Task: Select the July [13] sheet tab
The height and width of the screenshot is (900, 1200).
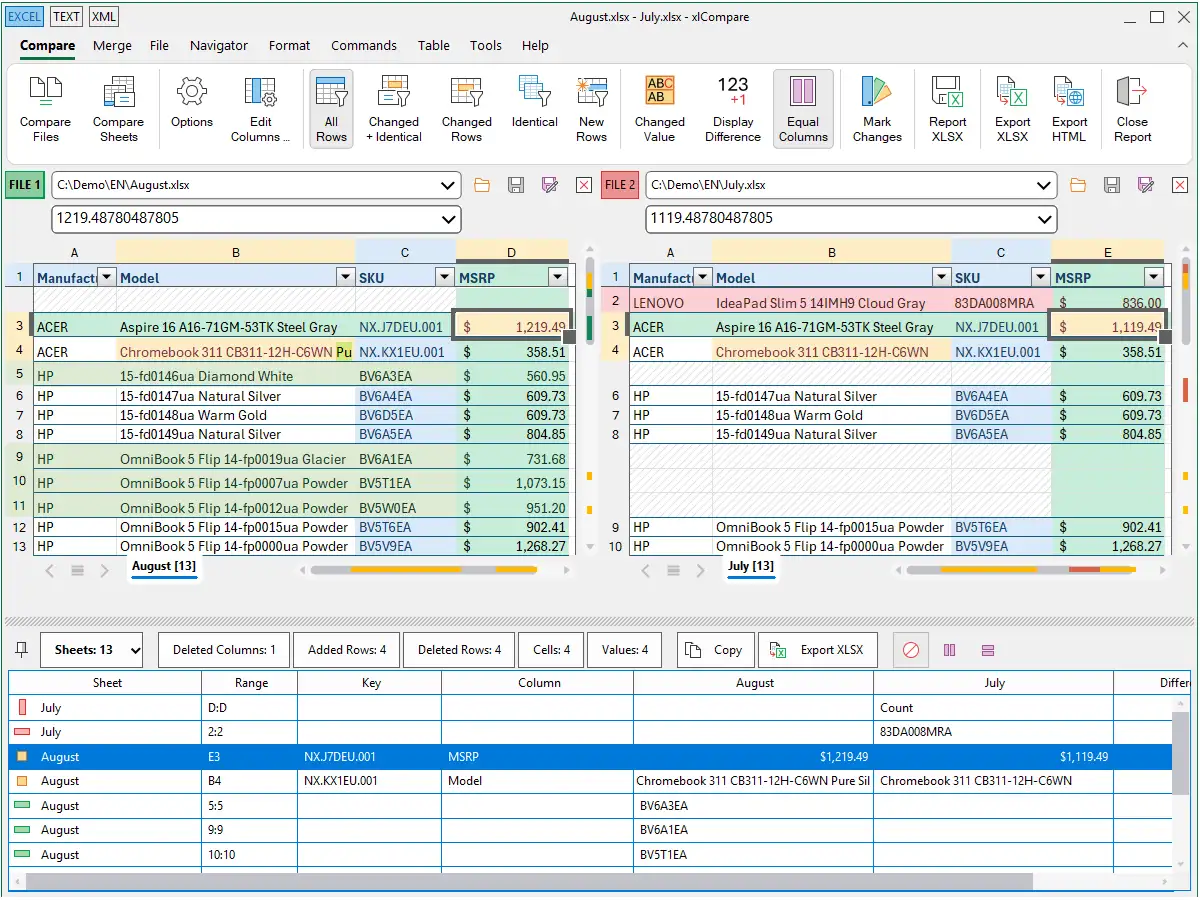Action: coord(751,567)
